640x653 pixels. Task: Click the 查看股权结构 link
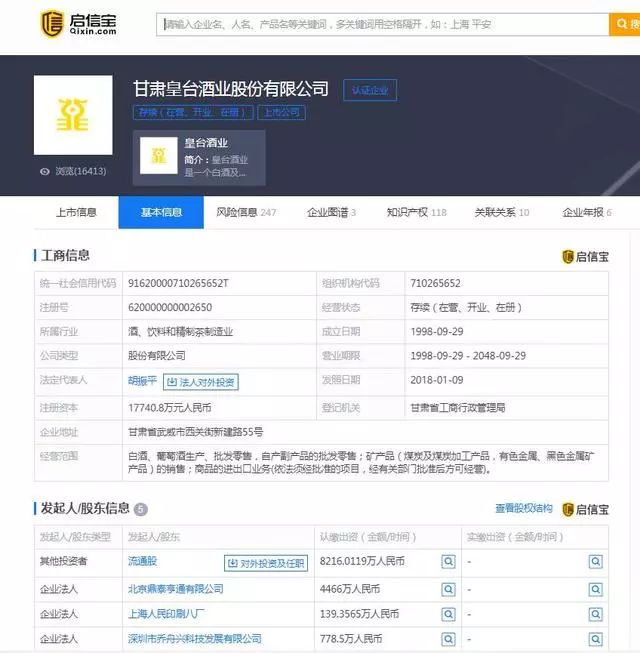[524, 508]
